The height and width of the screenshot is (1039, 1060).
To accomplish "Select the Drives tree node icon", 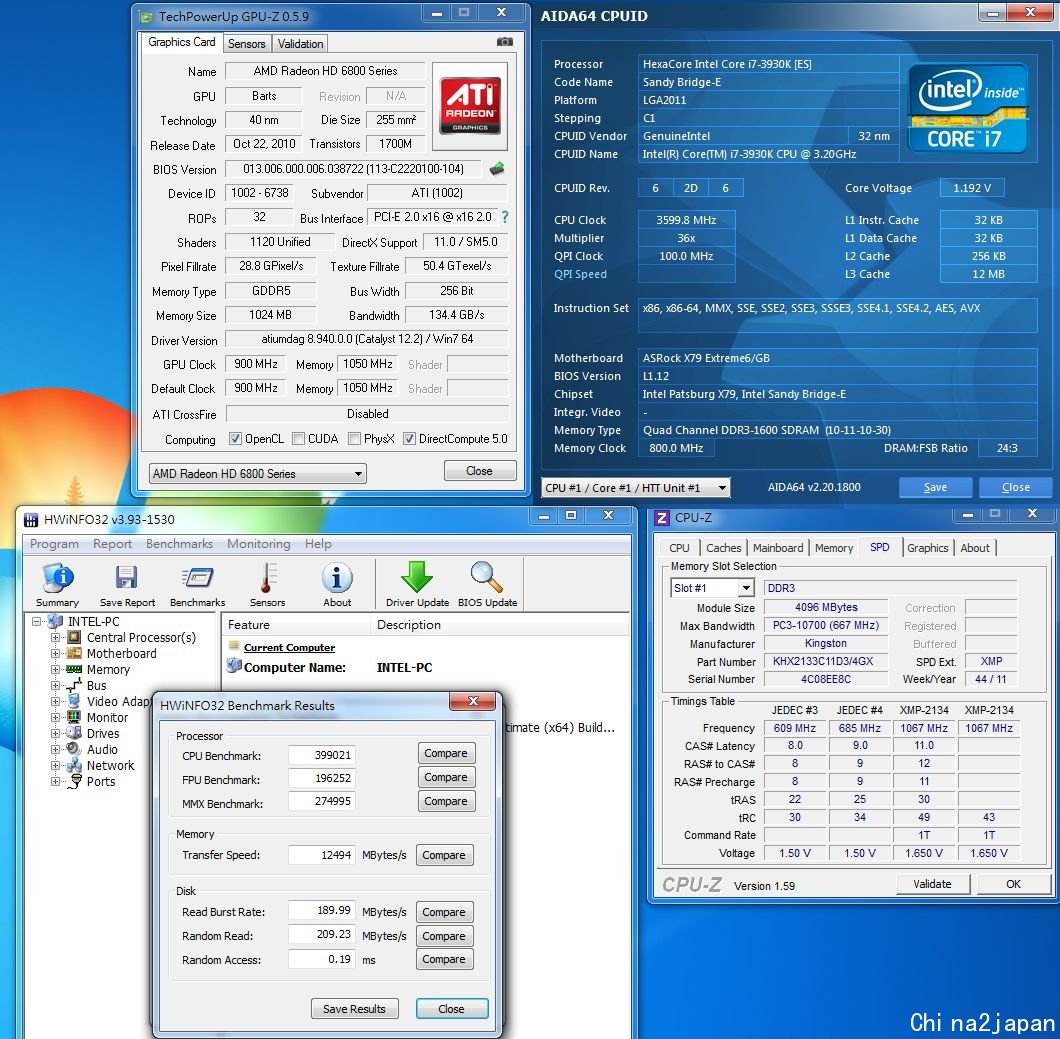I will (x=74, y=733).
